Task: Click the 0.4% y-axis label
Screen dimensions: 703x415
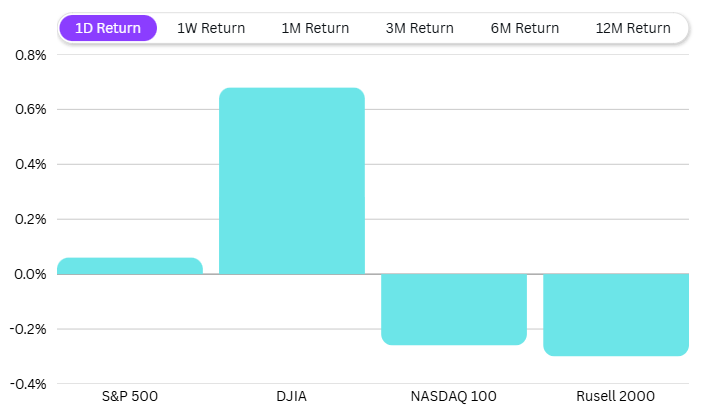Action: [x=27, y=164]
